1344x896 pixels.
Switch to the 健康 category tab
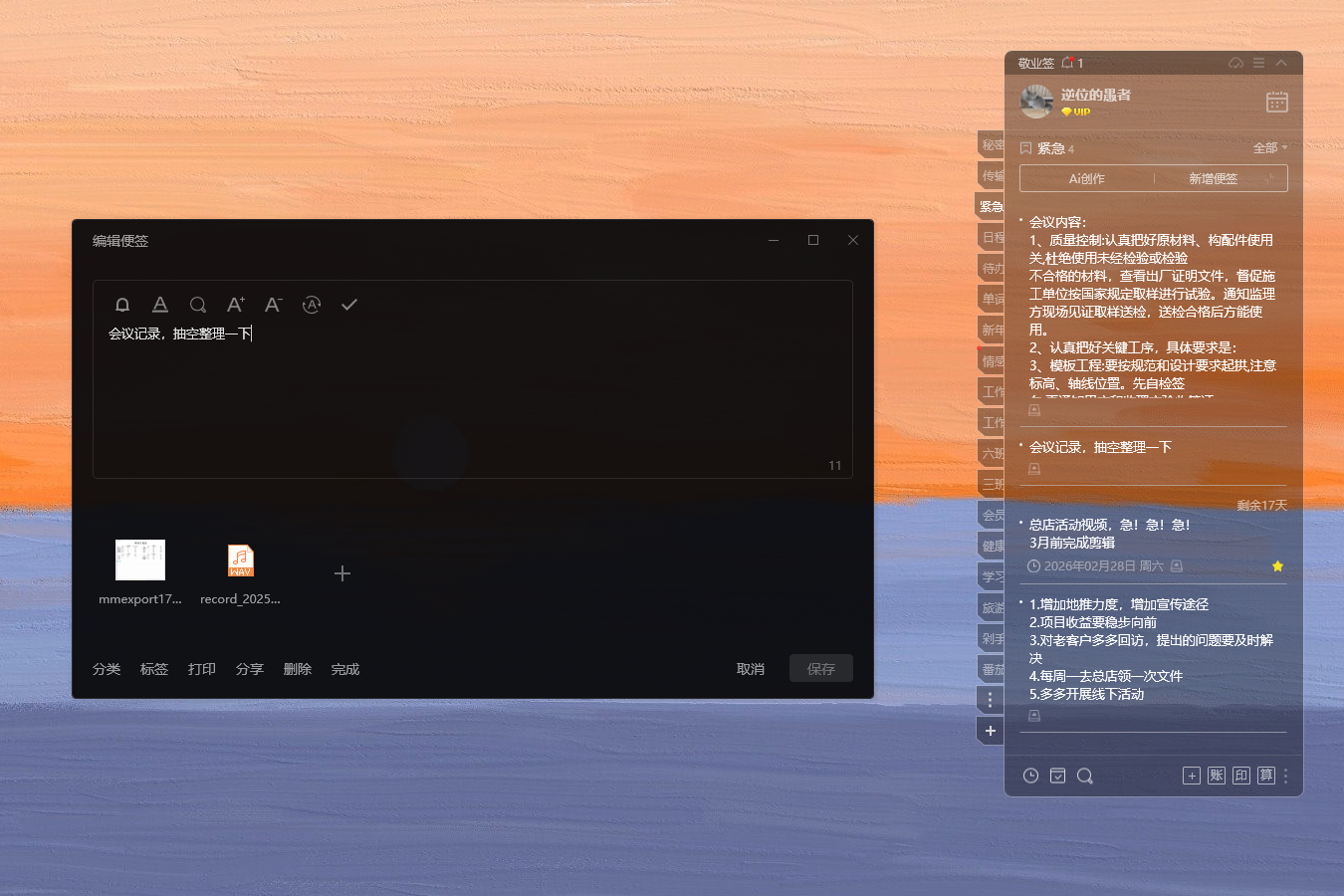[x=990, y=546]
